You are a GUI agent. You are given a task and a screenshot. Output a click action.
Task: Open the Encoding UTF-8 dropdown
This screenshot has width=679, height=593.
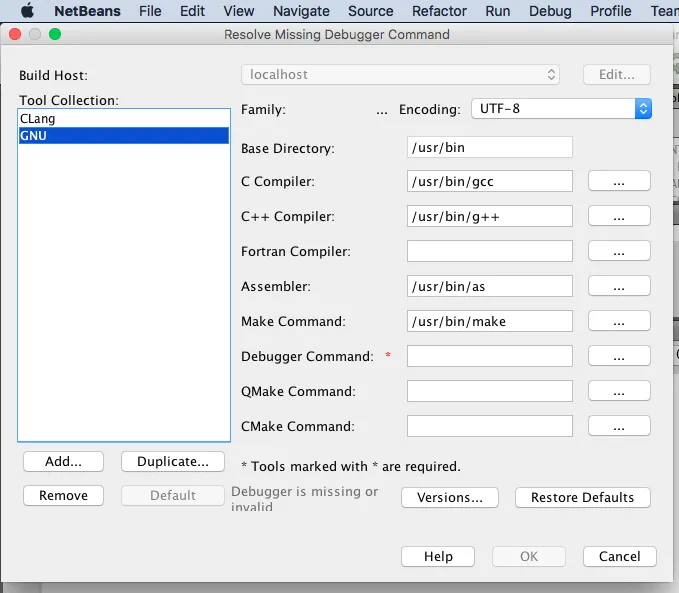tap(561, 109)
